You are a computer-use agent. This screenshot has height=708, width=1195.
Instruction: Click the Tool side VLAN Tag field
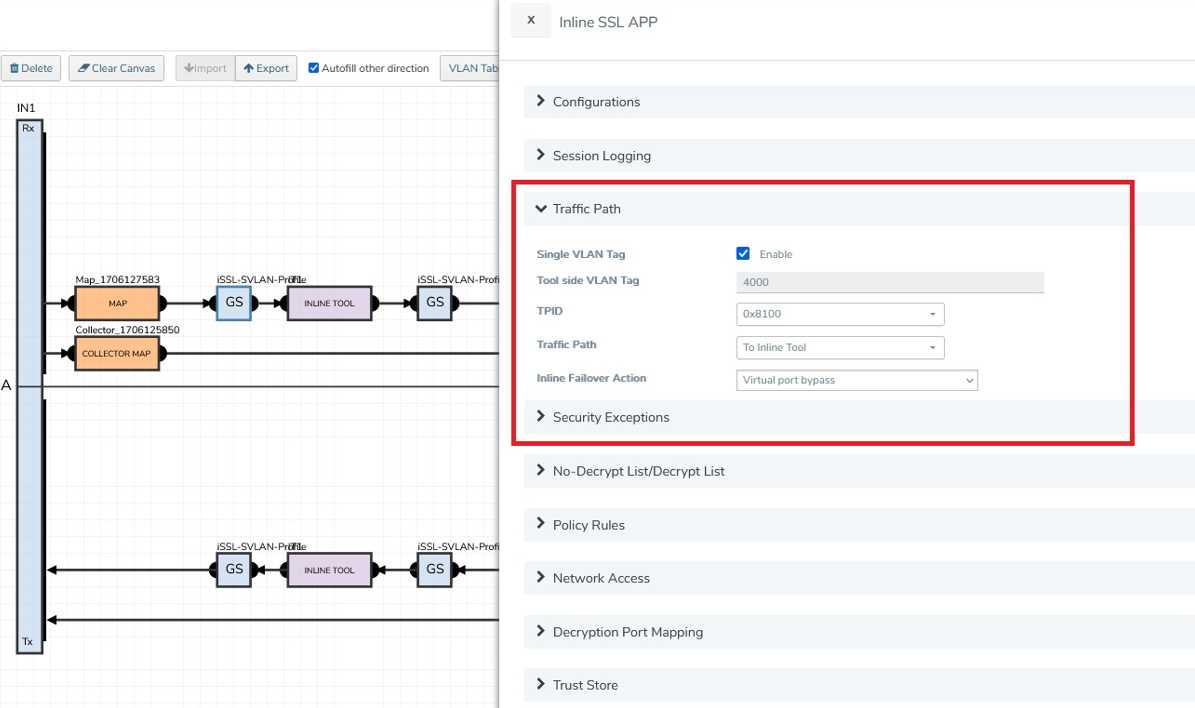[889, 282]
